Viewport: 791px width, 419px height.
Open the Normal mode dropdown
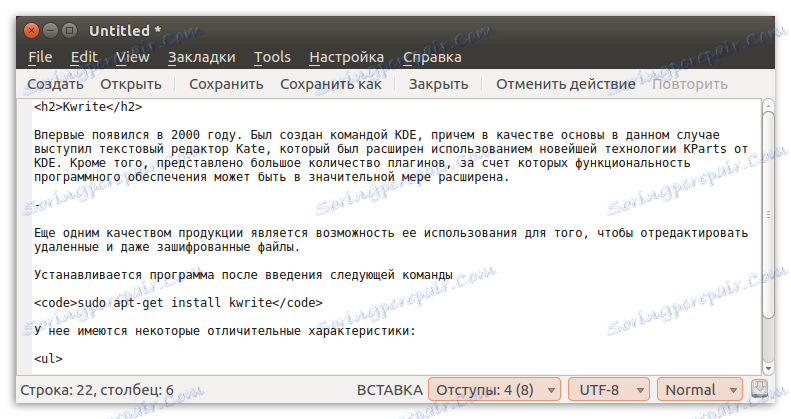point(700,390)
